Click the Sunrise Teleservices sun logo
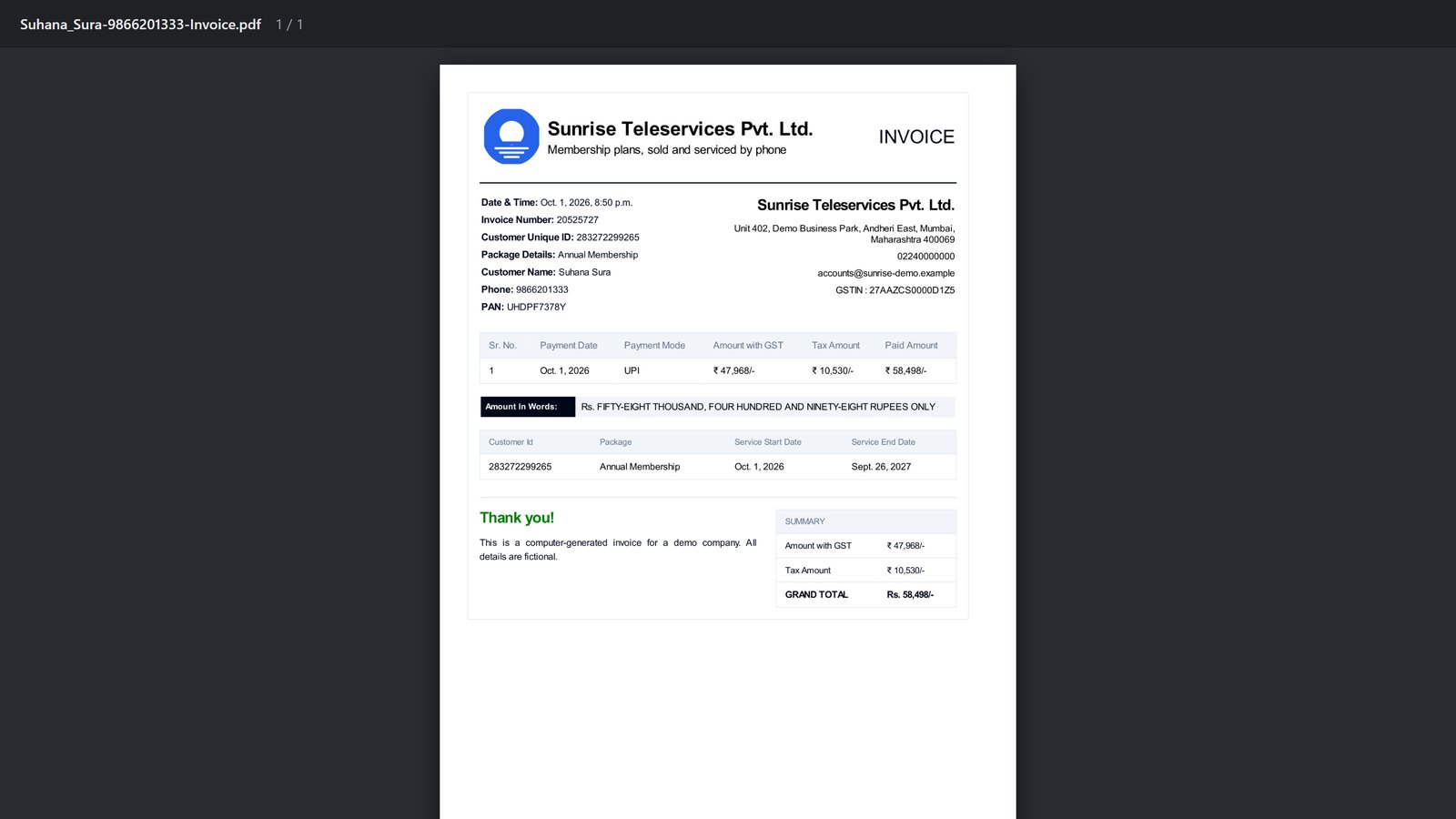Image resolution: width=1456 pixels, height=819 pixels. point(511,136)
